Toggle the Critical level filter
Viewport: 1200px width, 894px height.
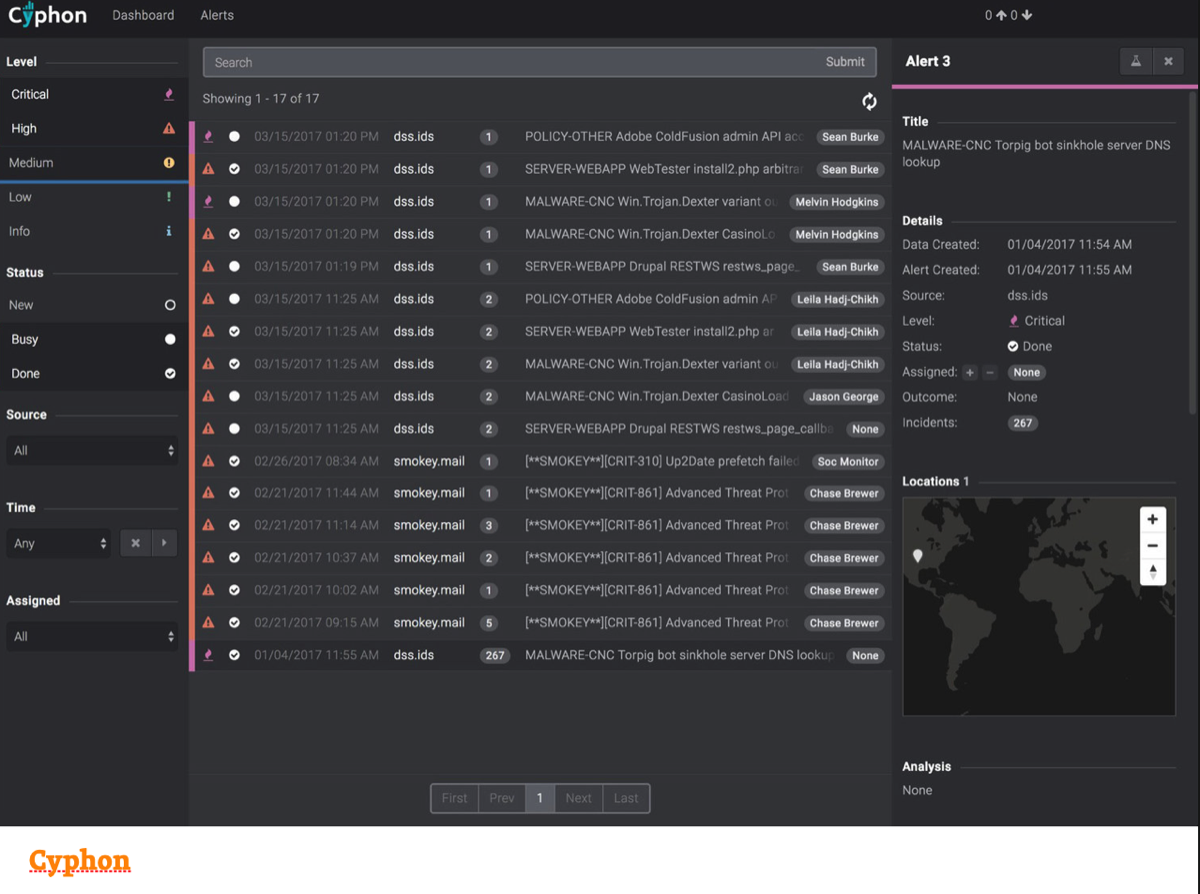pos(92,94)
